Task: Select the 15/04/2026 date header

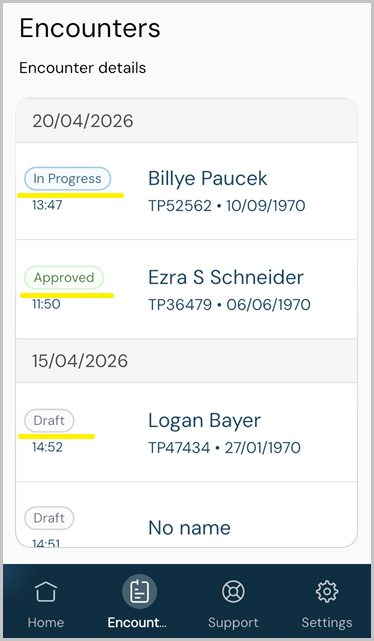Action: click(x=186, y=361)
